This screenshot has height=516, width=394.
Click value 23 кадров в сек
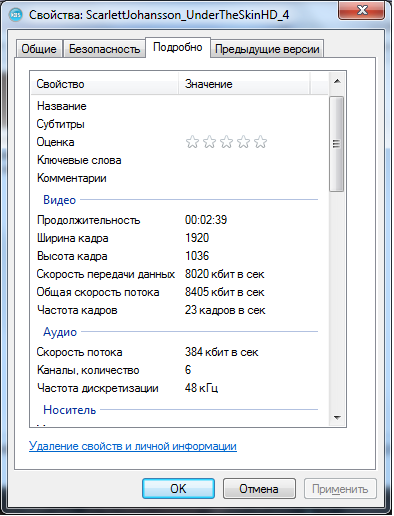[225, 310]
